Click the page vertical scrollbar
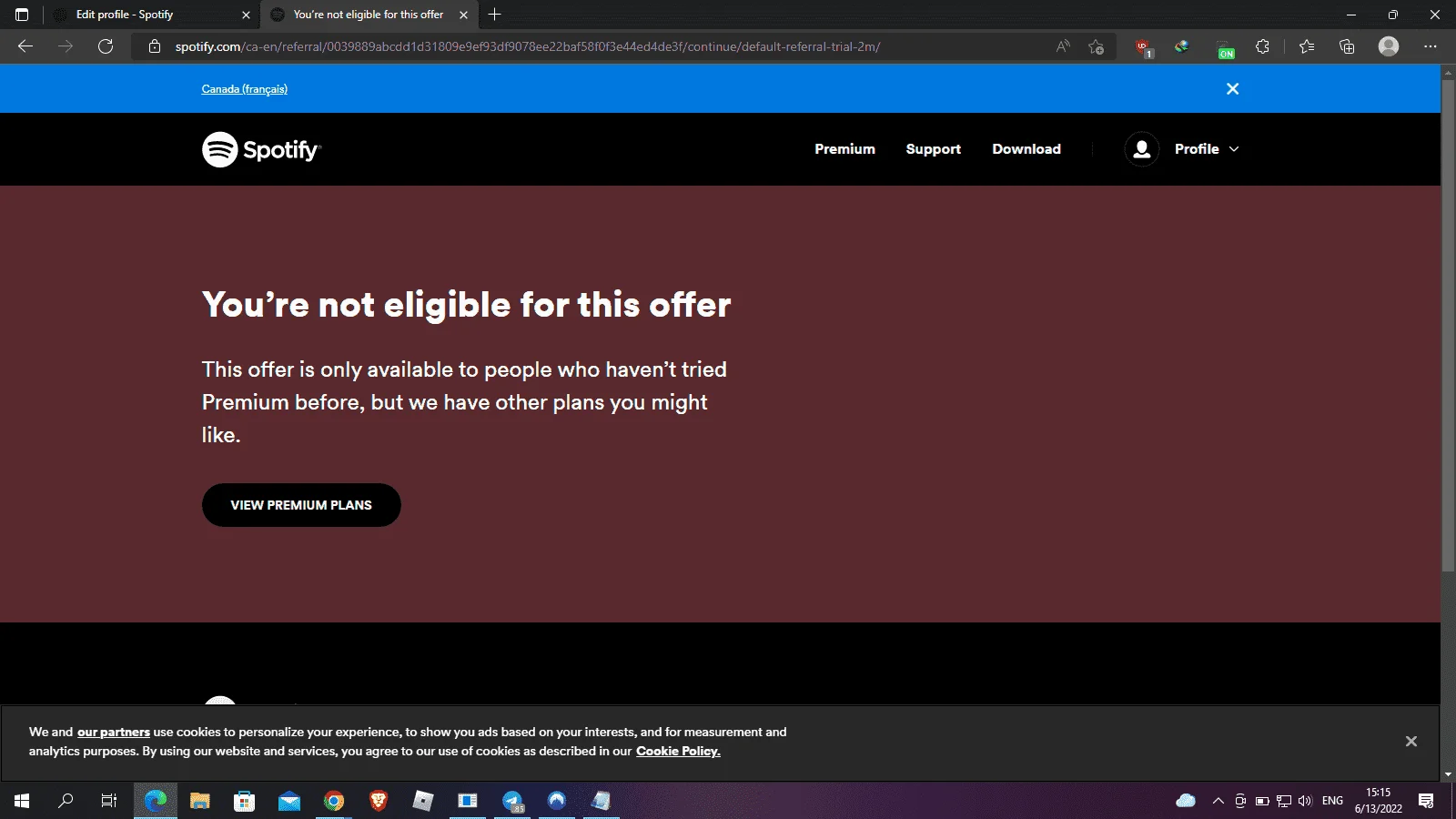 1448,326
